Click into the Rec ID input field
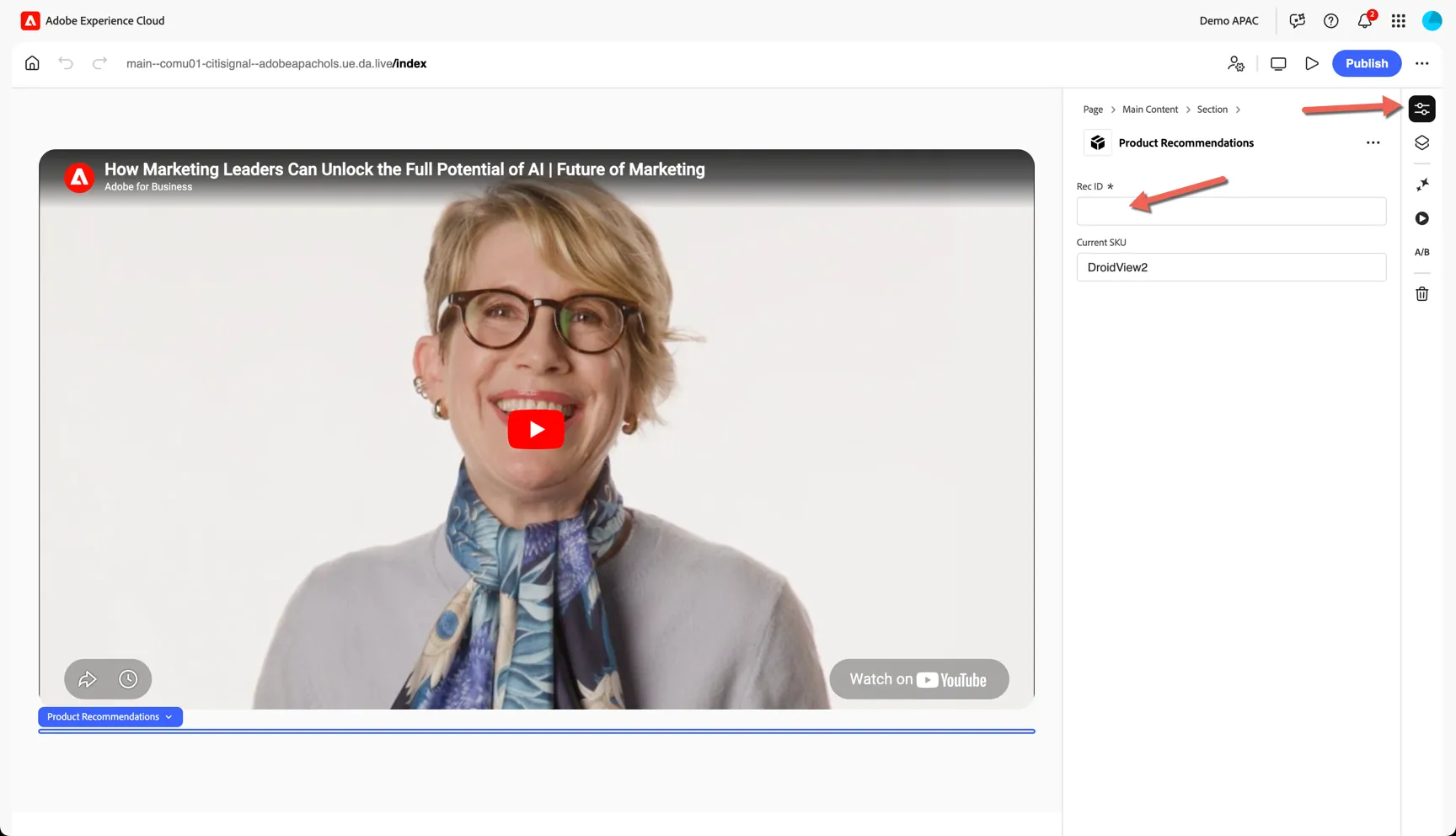Image resolution: width=1456 pixels, height=836 pixels. pos(1231,212)
